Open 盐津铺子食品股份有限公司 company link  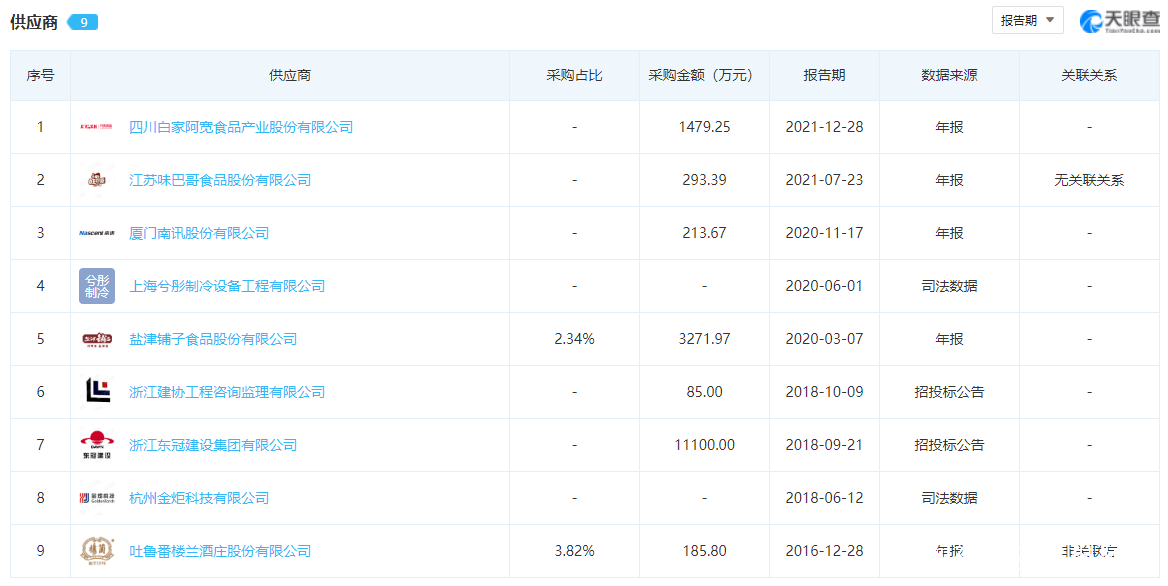click(x=213, y=339)
